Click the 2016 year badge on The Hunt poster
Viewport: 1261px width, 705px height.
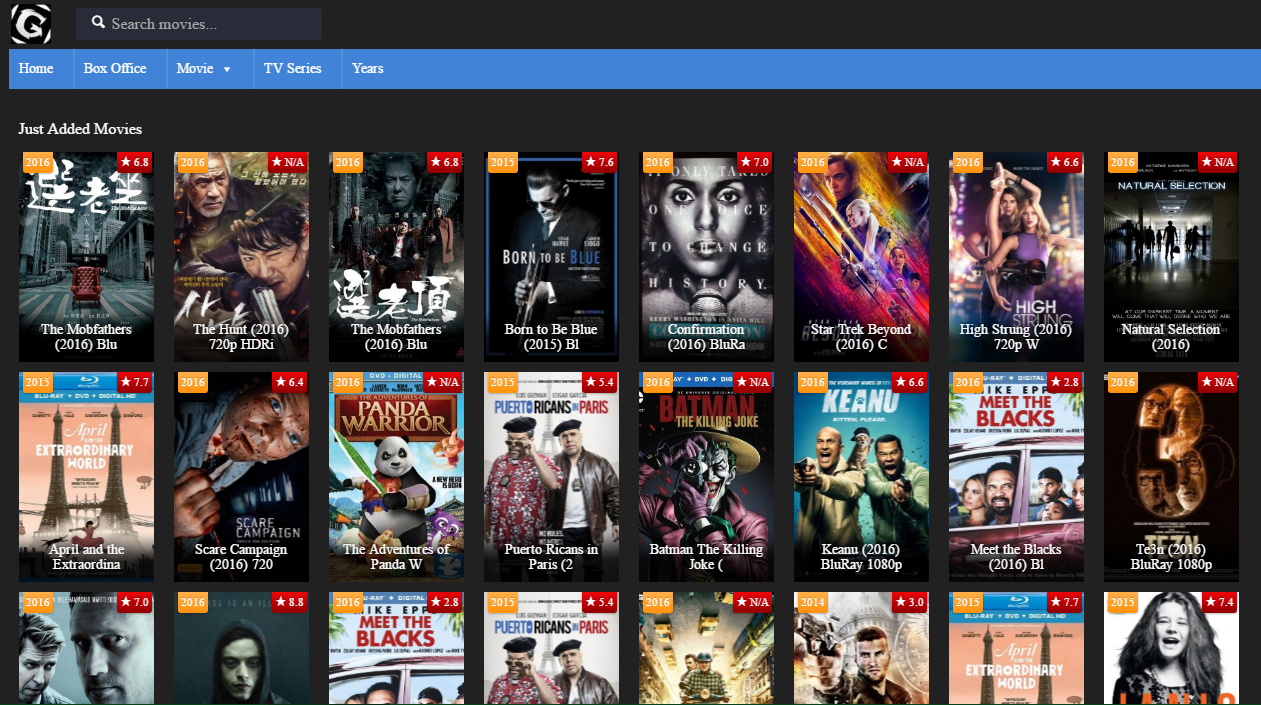point(192,161)
